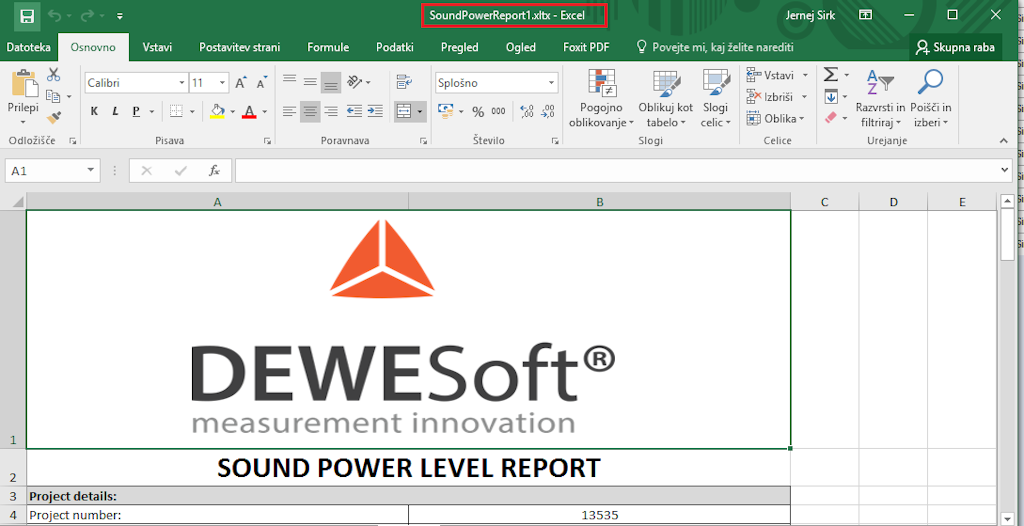Copy the selection using Copy icon
Viewport: 1024px width, 526px height.
(x=54, y=97)
